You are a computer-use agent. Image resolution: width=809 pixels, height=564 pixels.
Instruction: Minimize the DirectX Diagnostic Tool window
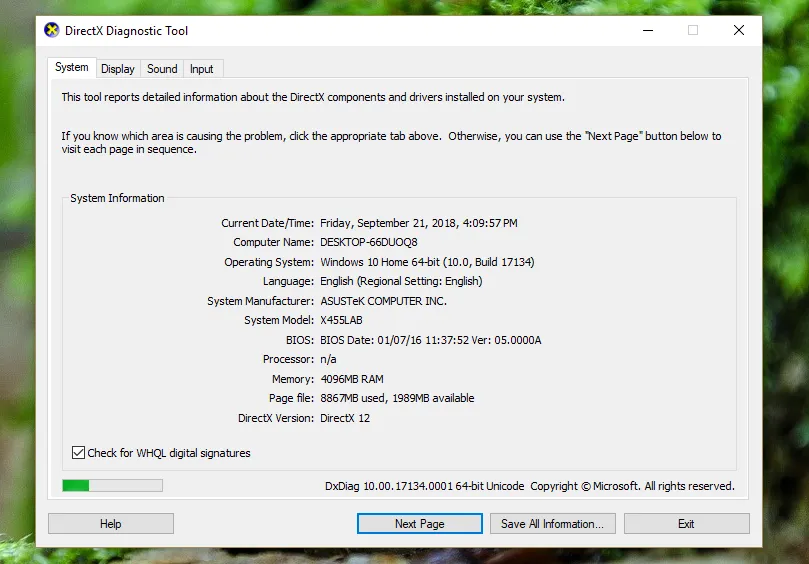point(647,30)
